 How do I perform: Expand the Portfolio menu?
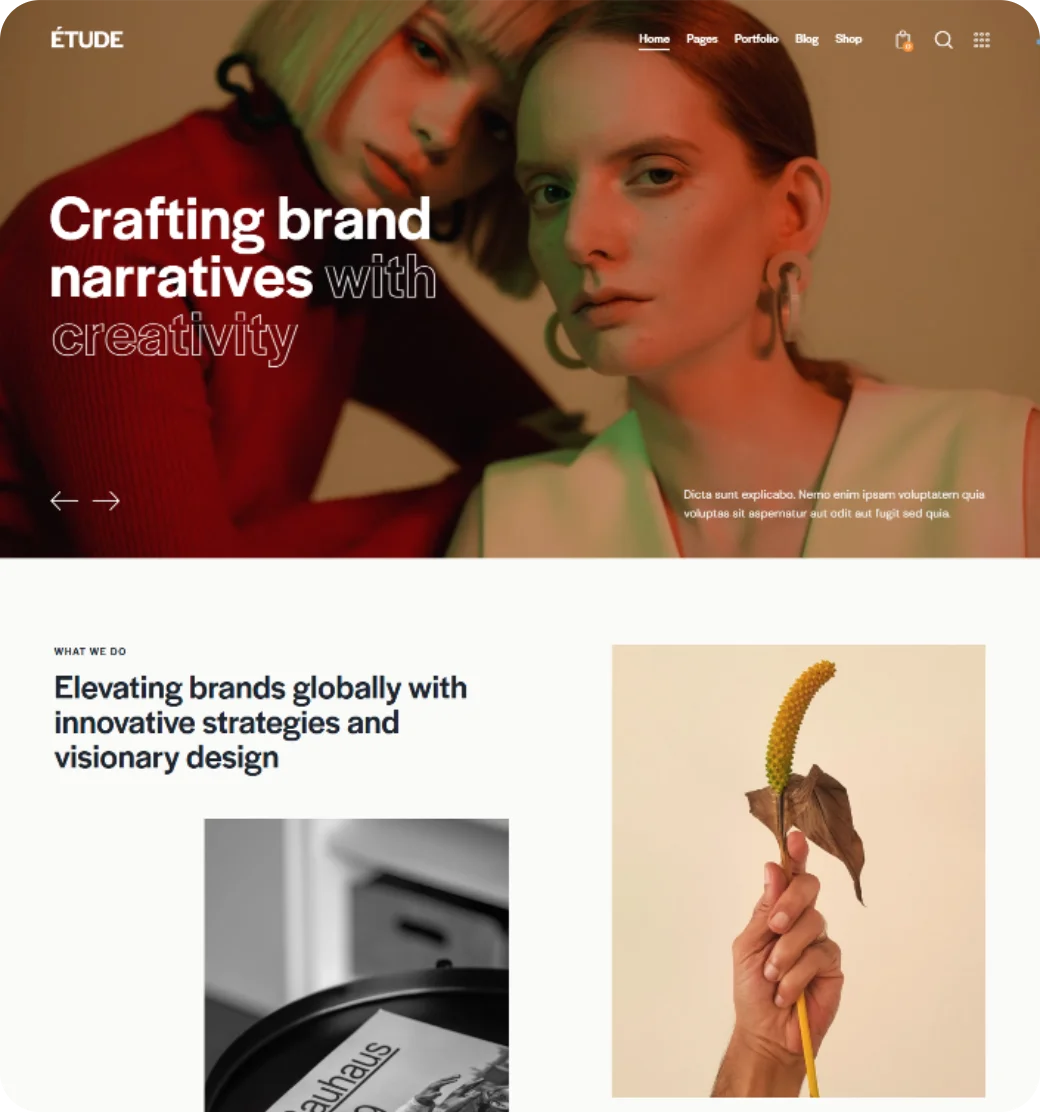coord(756,39)
